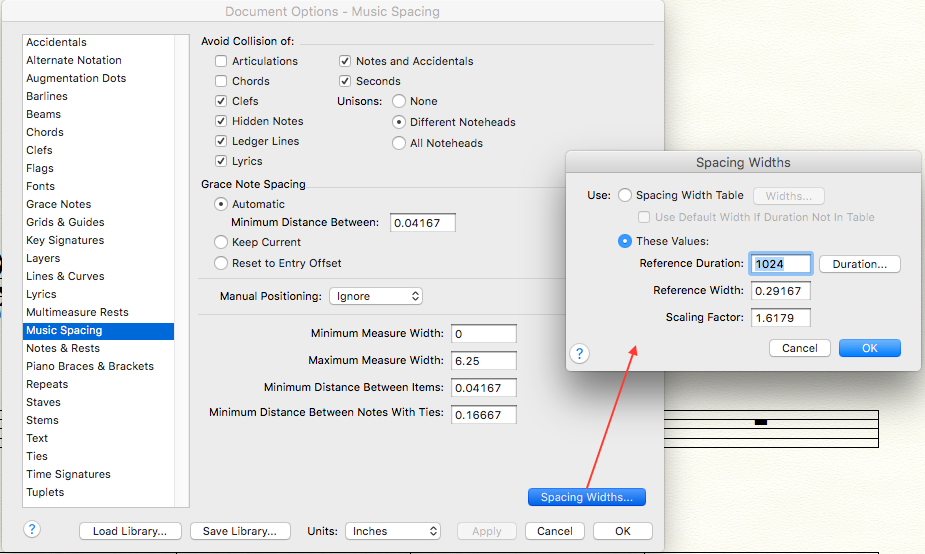Select Notes & Rests in category list
The height and width of the screenshot is (554, 925).
[63, 348]
